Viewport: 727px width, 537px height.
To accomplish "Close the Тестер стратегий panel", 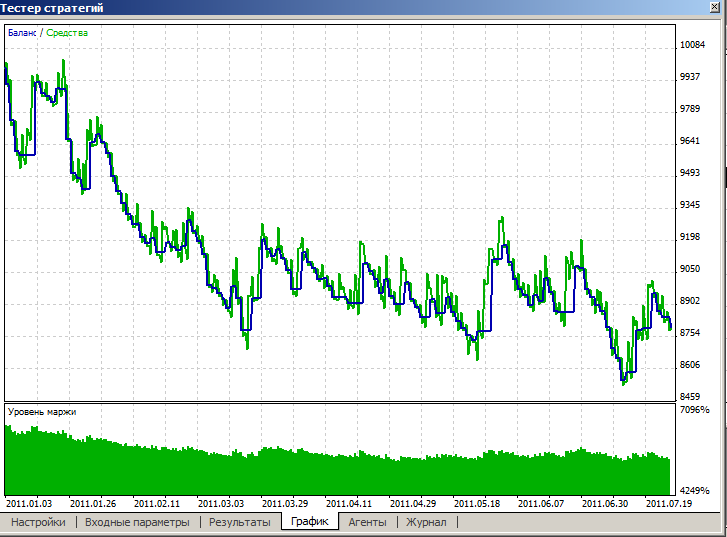I will pyautogui.click(x=715, y=7).
